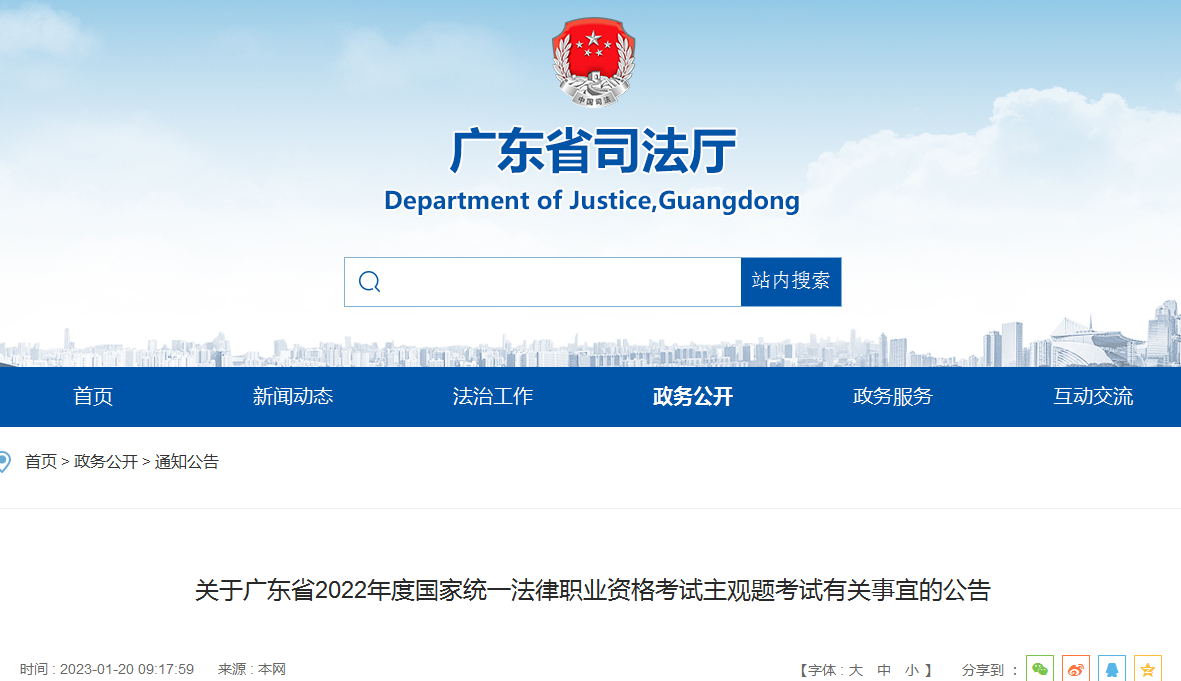Viewport: 1181px width, 681px height.
Task: Open the 互动交流 navigation tab
Action: [1093, 396]
